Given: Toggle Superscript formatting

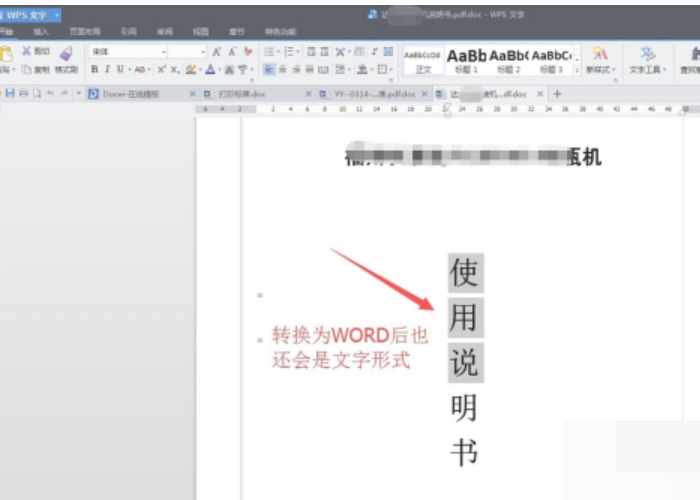Looking at the screenshot, I should coord(162,69).
